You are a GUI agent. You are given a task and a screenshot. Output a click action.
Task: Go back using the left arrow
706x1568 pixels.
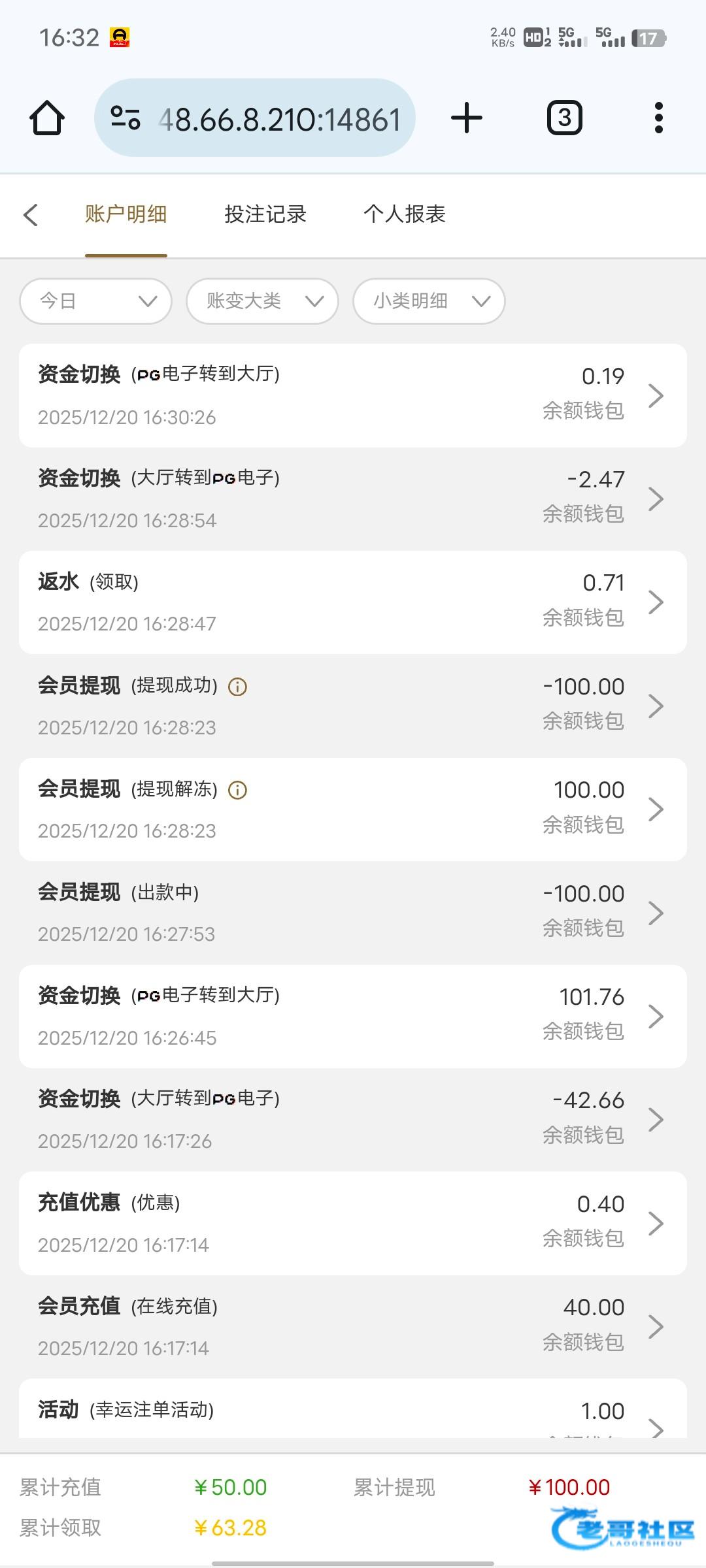point(31,214)
